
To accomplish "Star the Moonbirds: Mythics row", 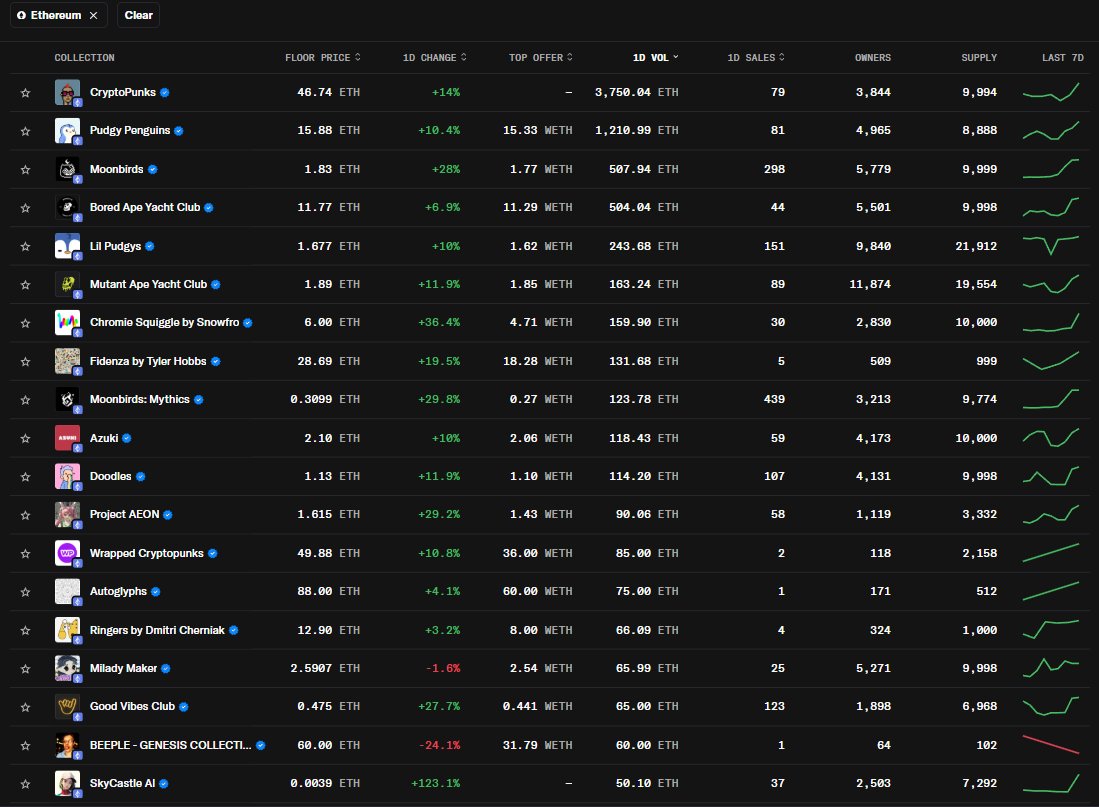I will [x=25, y=400].
